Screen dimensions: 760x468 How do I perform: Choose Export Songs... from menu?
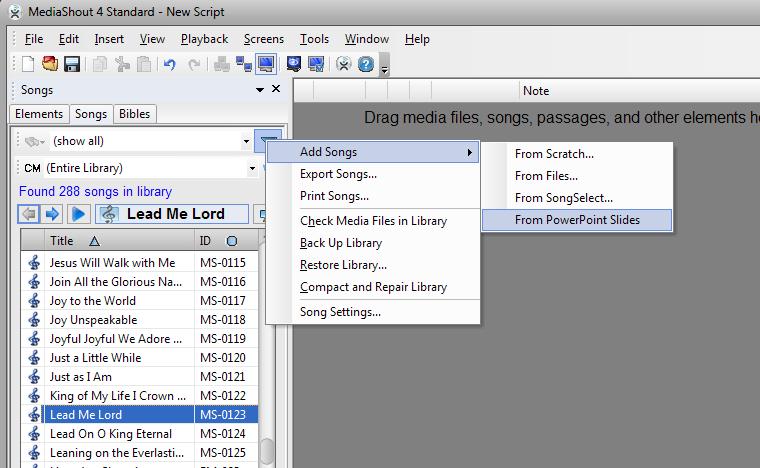pos(373,174)
